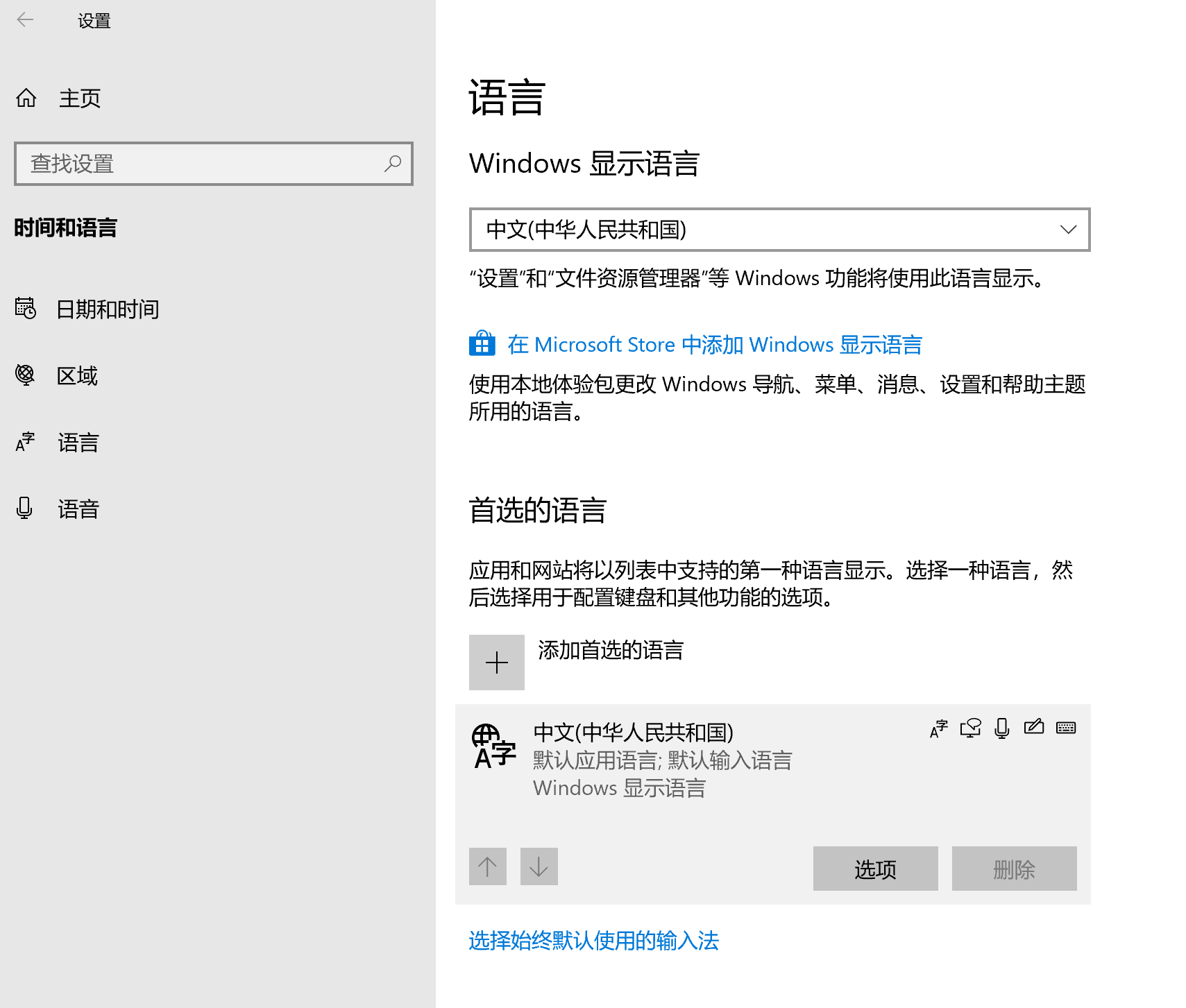Click the keyboard feature icon
Image resolution: width=1186 pixels, height=1008 pixels.
[1066, 728]
